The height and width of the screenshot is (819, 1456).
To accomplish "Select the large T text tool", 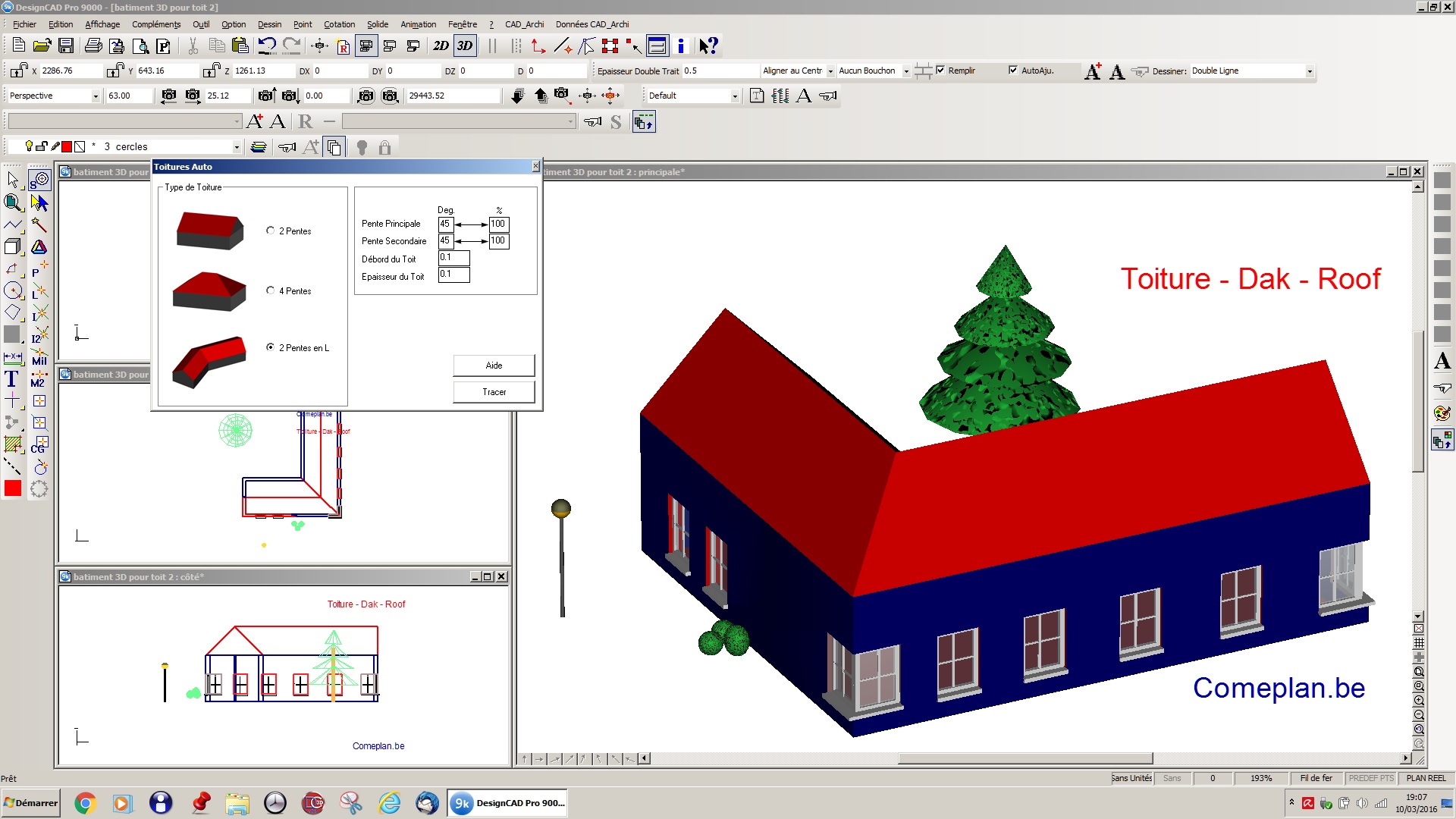I will (x=12, y=379).
